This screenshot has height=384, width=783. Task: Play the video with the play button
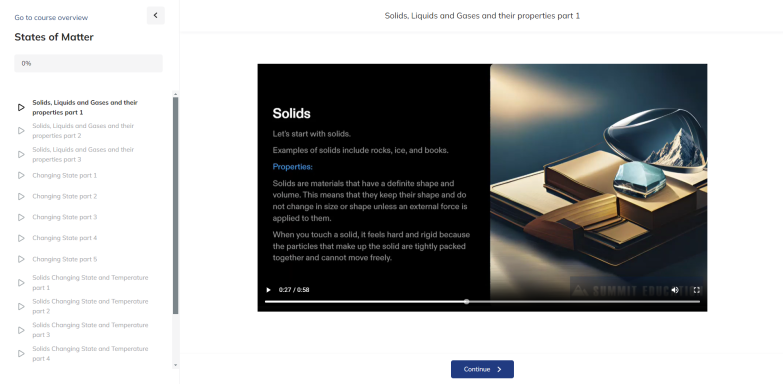click(x=268, y=290)
